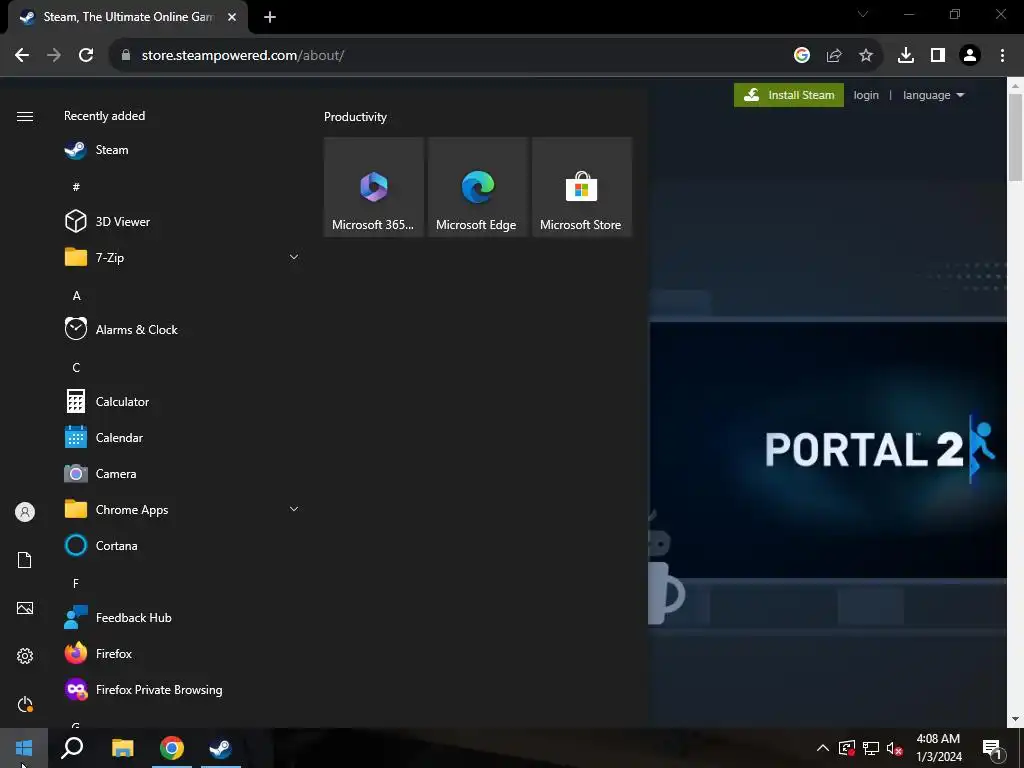Viewport: 1024px width, 768px height.
Task: Open Steam from Recently added list
Action: coord(182,150)
